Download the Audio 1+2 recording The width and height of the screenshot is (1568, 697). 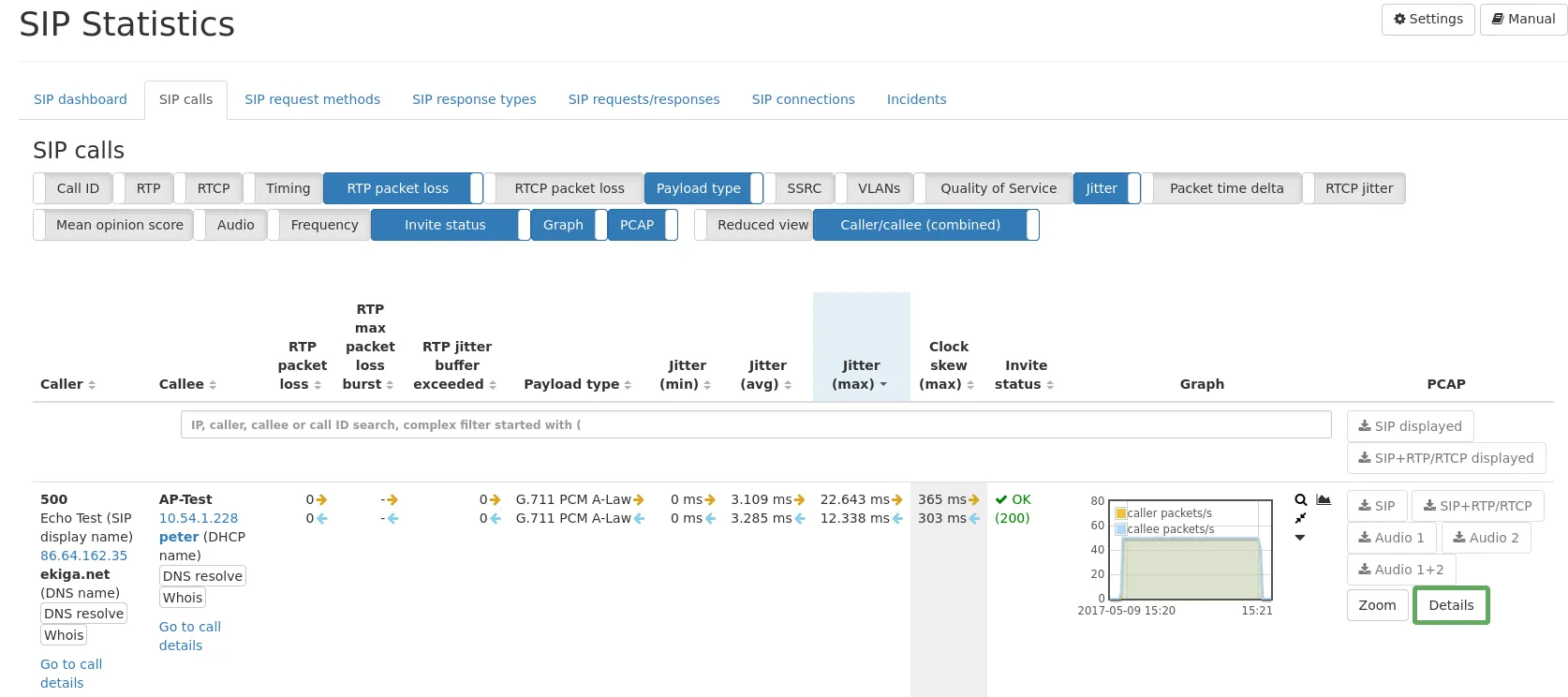[x=1400, y=570]
